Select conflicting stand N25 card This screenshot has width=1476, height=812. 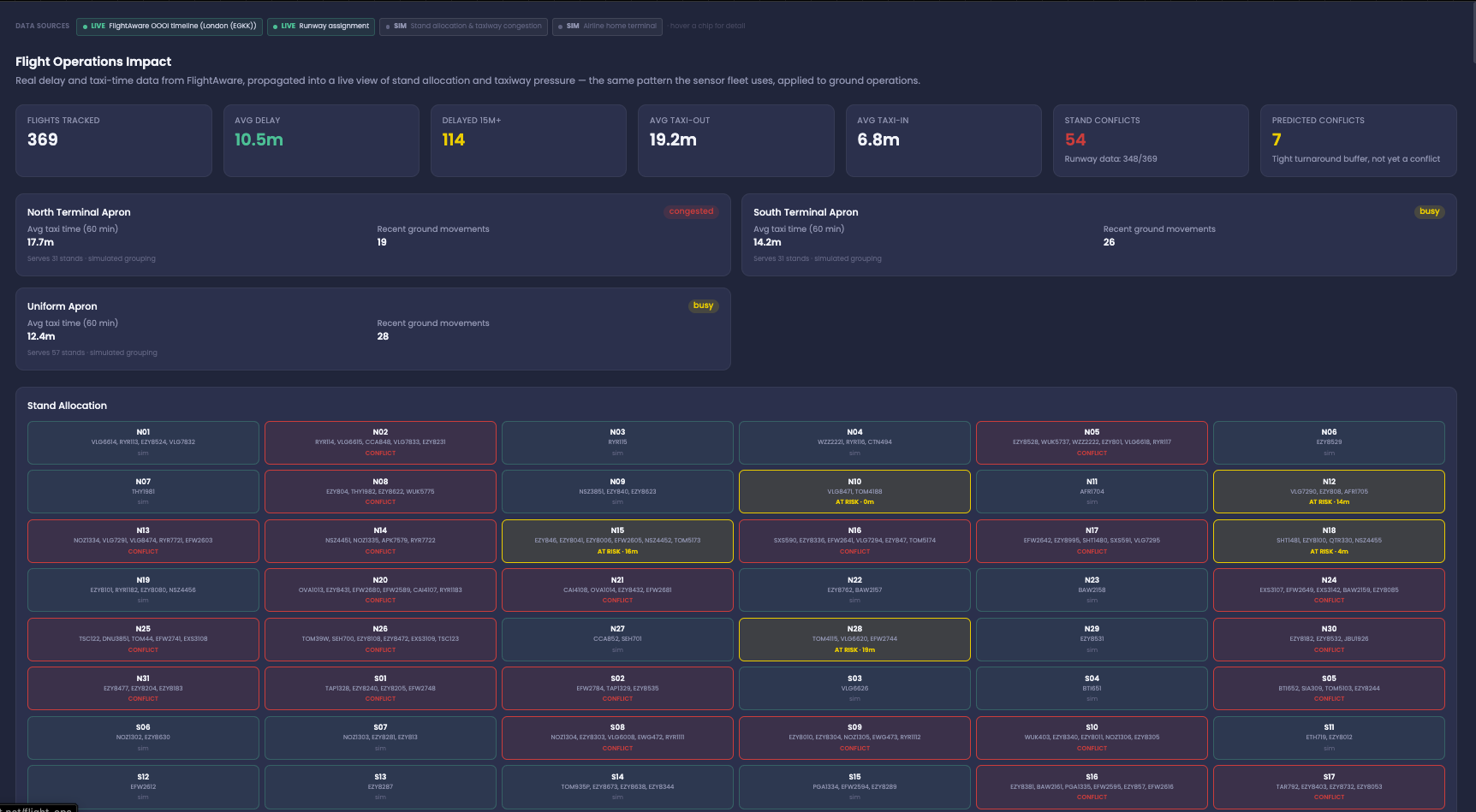tap(143, 639)
